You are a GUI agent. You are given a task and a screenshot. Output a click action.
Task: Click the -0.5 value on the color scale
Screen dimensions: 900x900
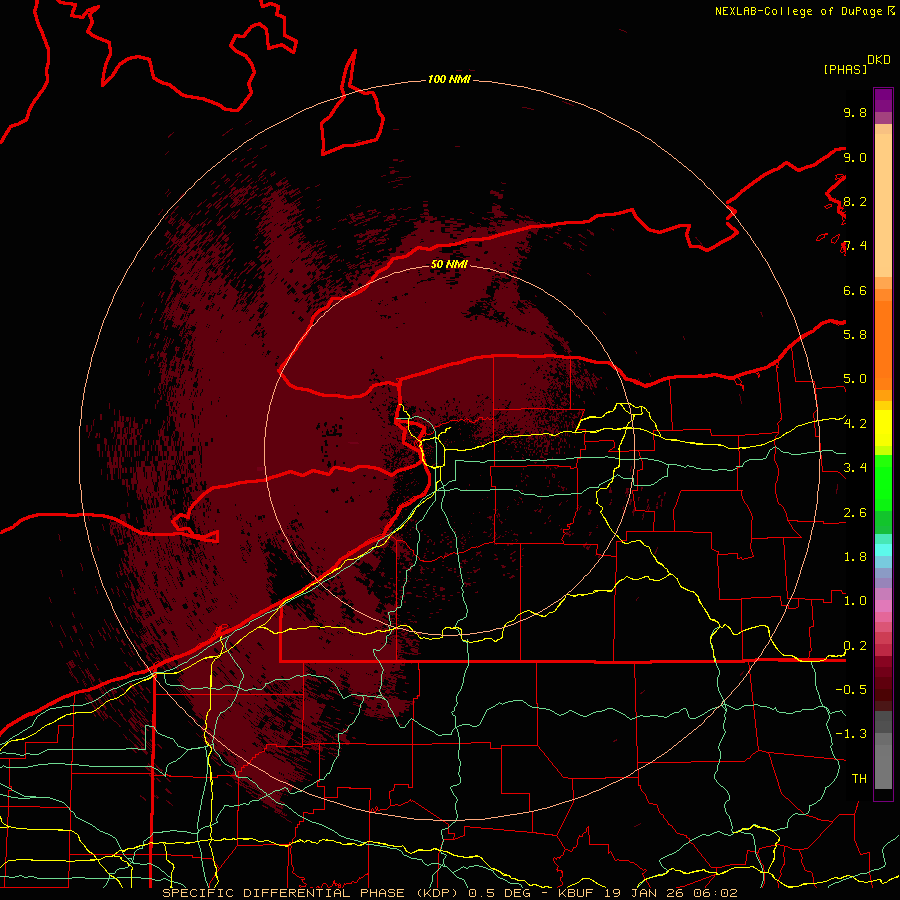[851, 689]
